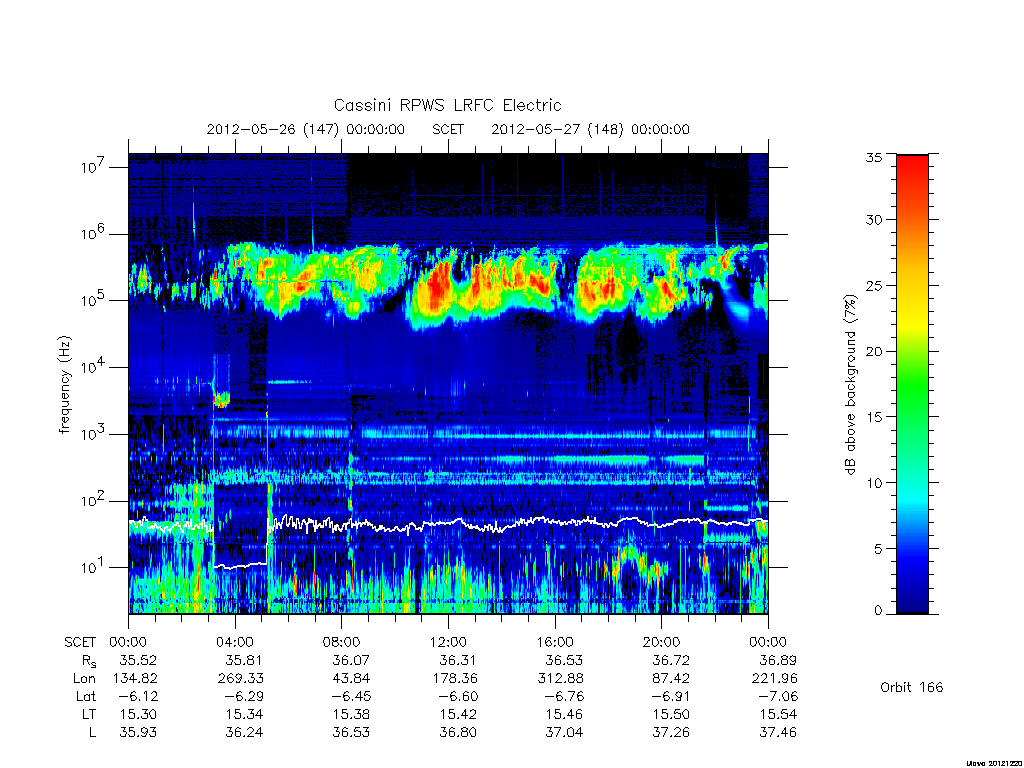Image resolution: width=1024 pixels, height=768 pixels.
Task: Click the start date "2012-05-26 (147) 00:00:00"
Action: (x=305, y=129)
